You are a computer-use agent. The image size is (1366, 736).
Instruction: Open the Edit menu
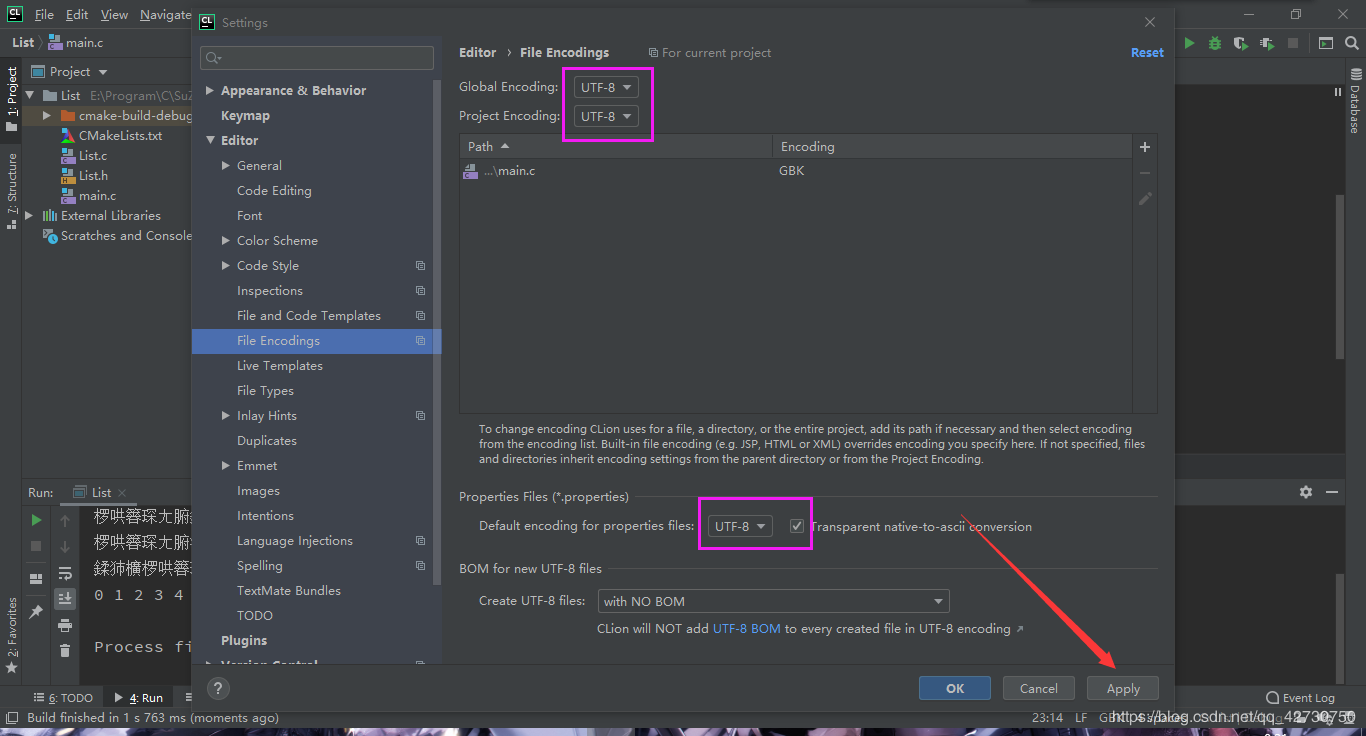pos(77,15)
